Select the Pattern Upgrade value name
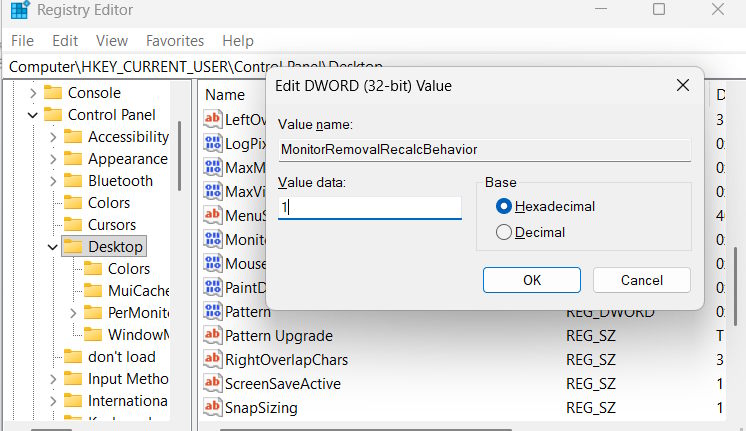The height and width of the screenshot is (431, 746). point(279,336)
